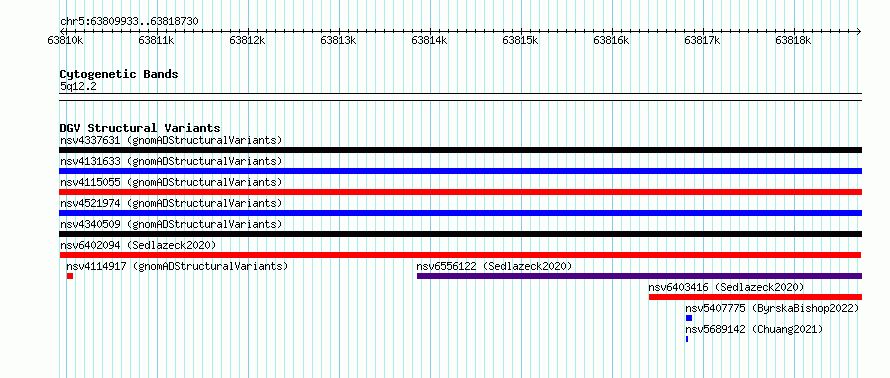Click the 63815k ruler position
Viewport: 890px width, 378px height.
[520, 40]
